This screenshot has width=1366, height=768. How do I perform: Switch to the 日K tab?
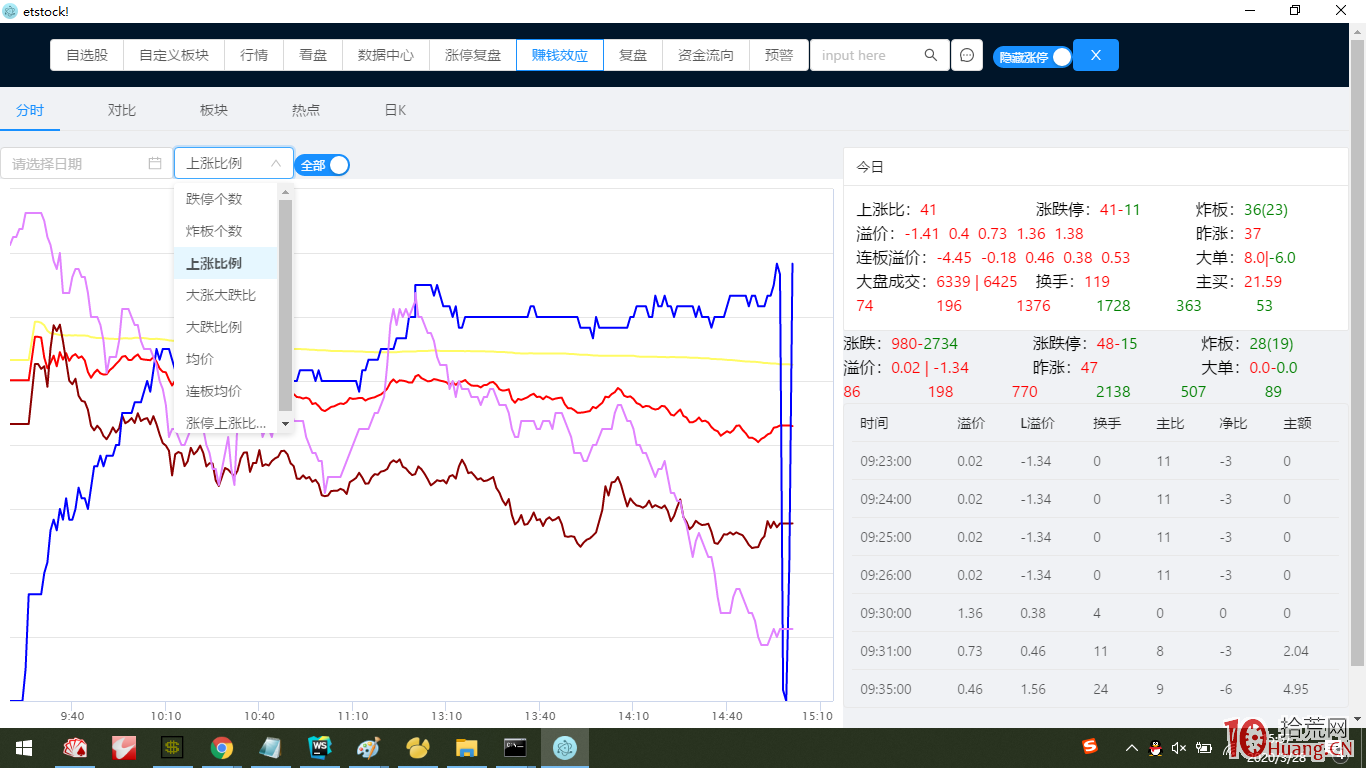tap(396, 110)
